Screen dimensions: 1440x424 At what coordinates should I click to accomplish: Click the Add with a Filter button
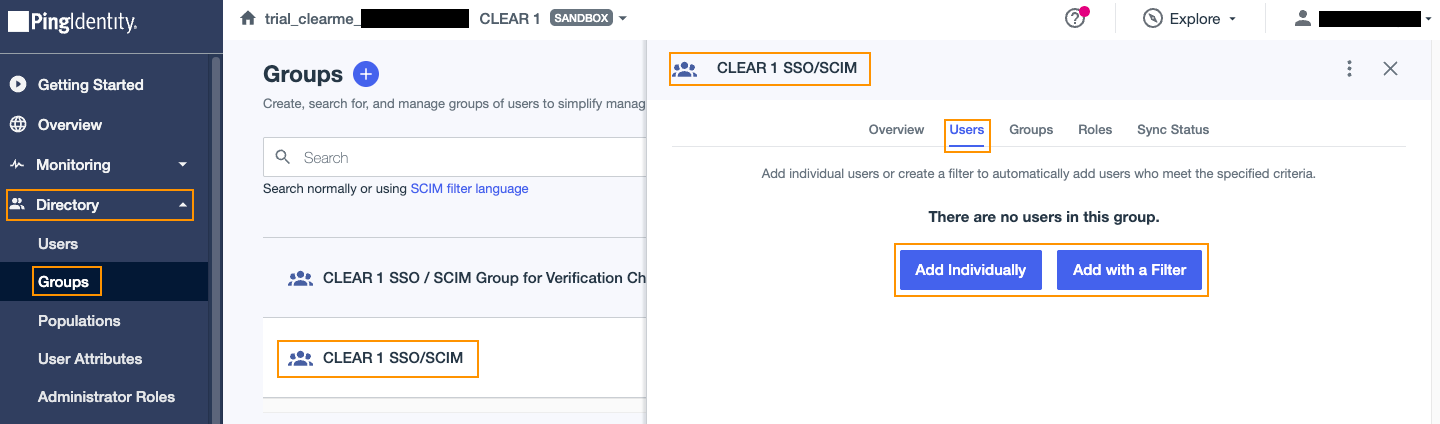(1129, 270)
